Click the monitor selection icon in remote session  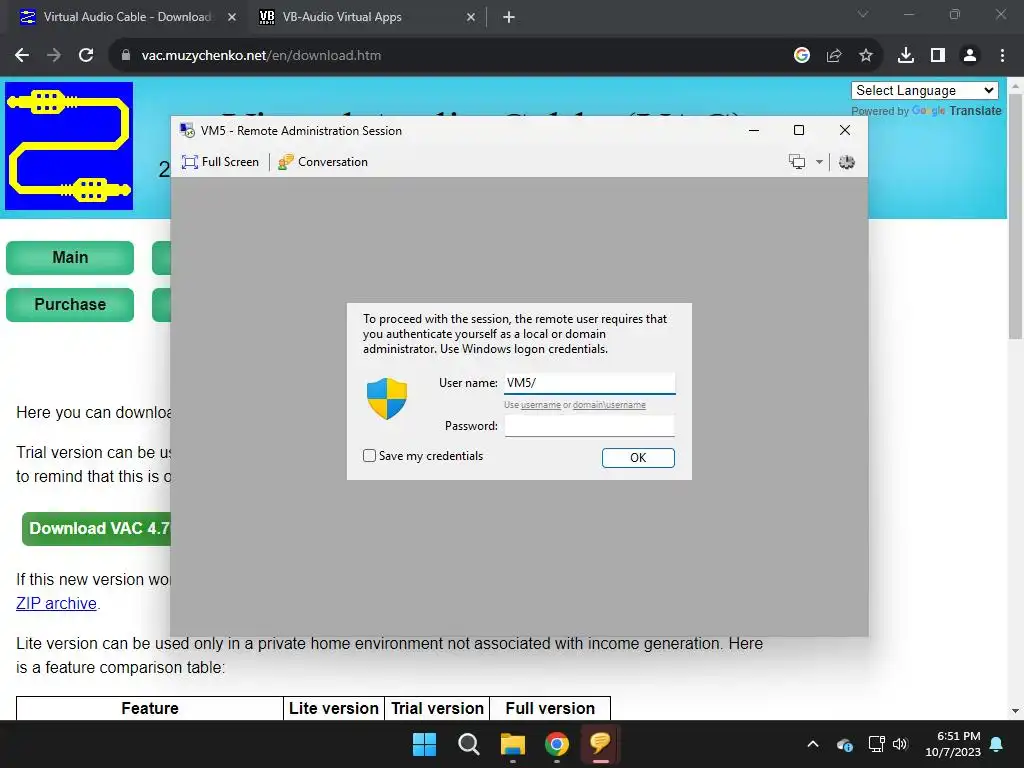pos(797,162)
